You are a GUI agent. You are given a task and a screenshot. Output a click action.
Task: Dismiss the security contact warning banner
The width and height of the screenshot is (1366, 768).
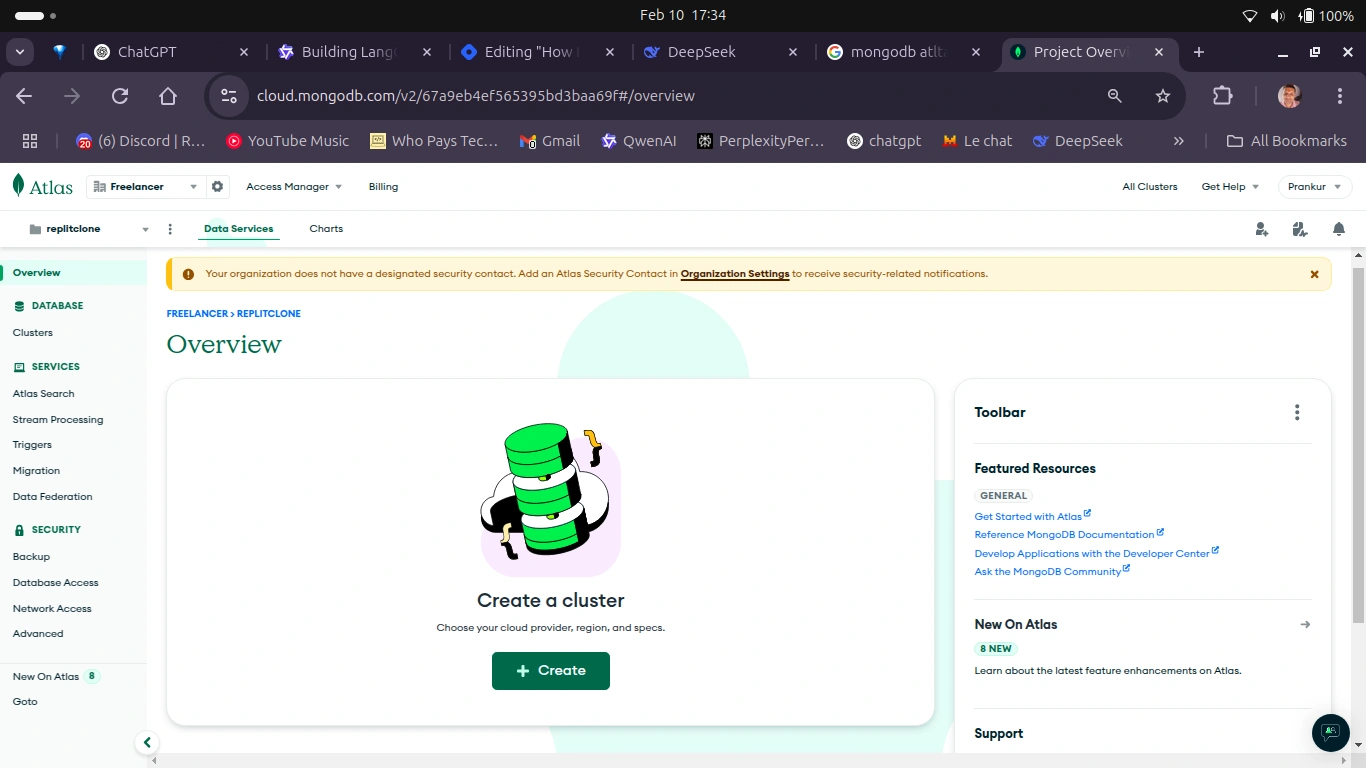1314,274
